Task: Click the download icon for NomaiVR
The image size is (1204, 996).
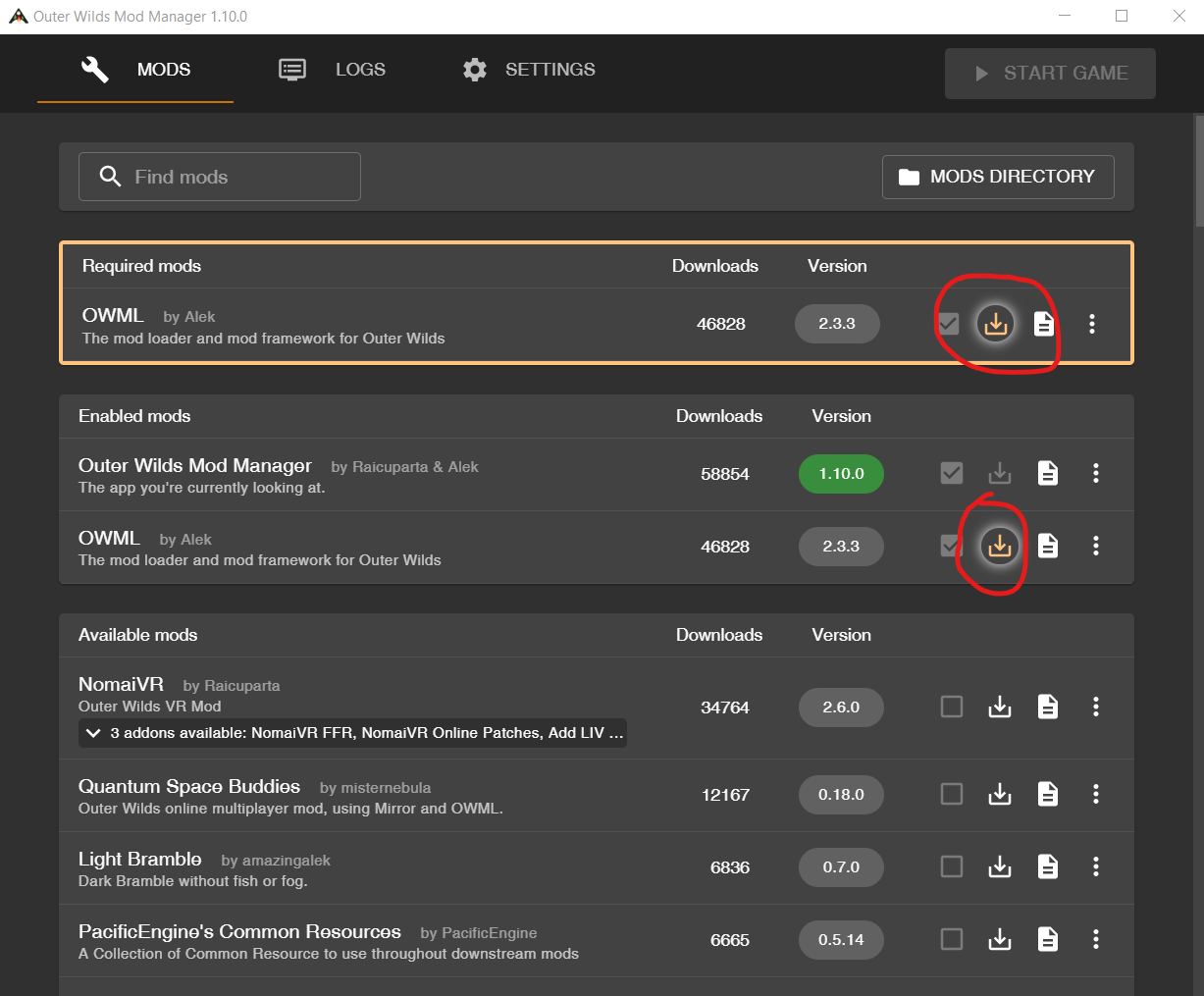Action: [x=999, y=707]
